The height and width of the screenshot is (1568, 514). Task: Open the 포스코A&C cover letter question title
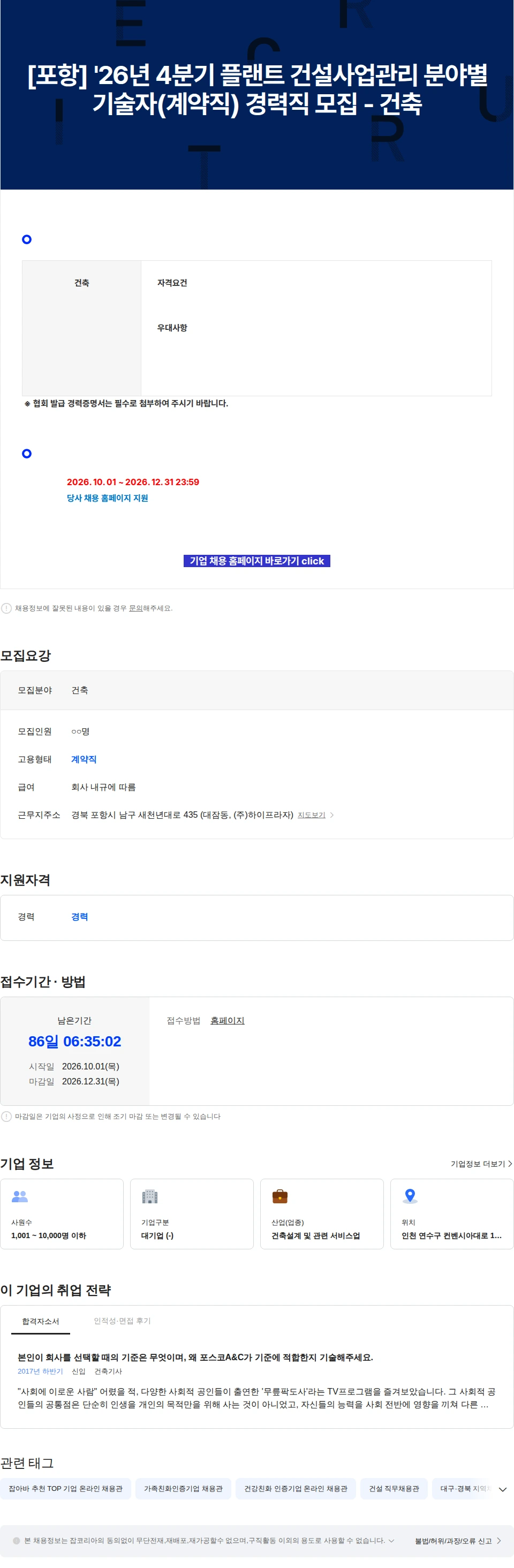(195, 1357)
